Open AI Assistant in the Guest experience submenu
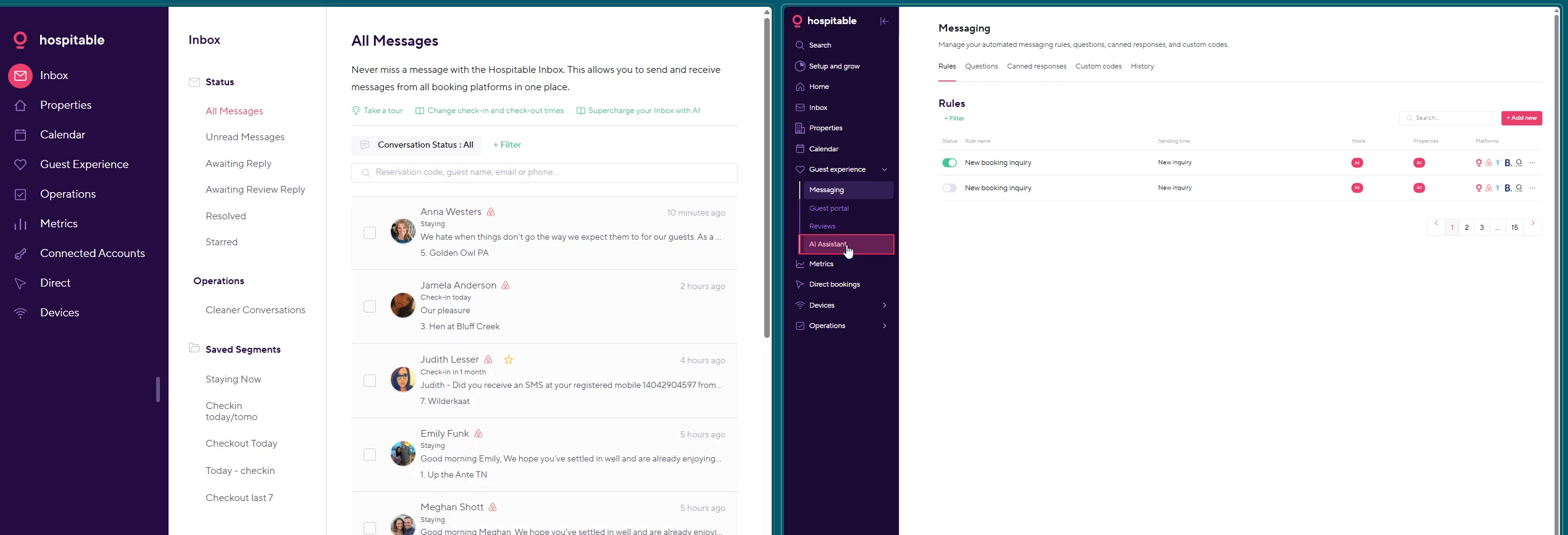This screenshot has height=535, width=1568. (x=846, y=244)
